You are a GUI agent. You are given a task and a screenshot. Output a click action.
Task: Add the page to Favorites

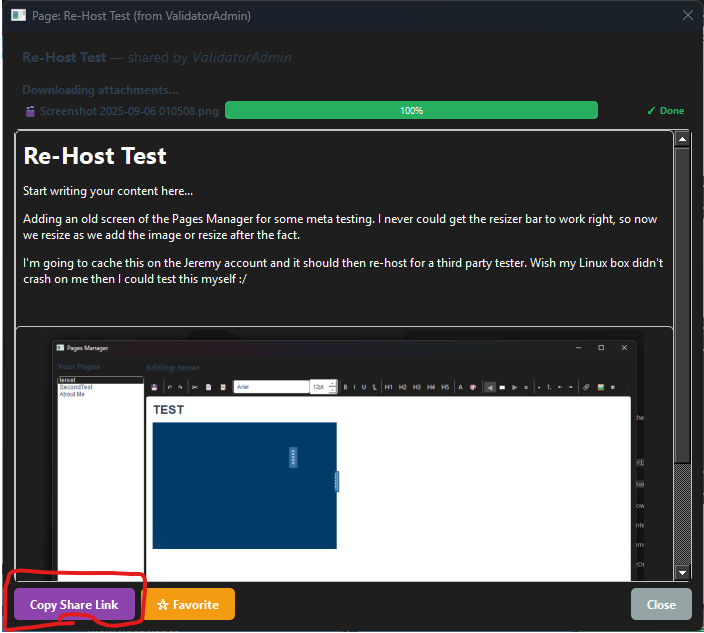pyautogui.click(x=188, y=604)
